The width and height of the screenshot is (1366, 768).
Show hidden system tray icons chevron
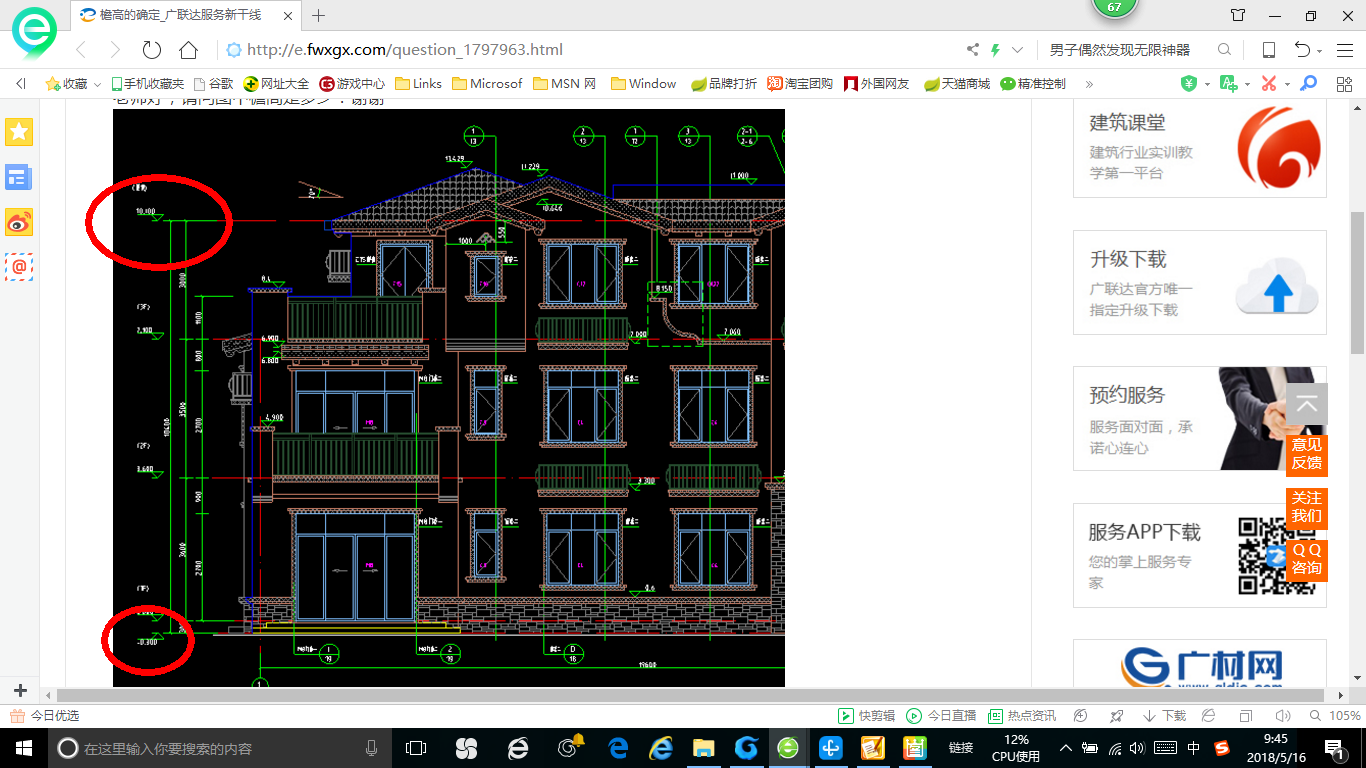click(1066, 748)
